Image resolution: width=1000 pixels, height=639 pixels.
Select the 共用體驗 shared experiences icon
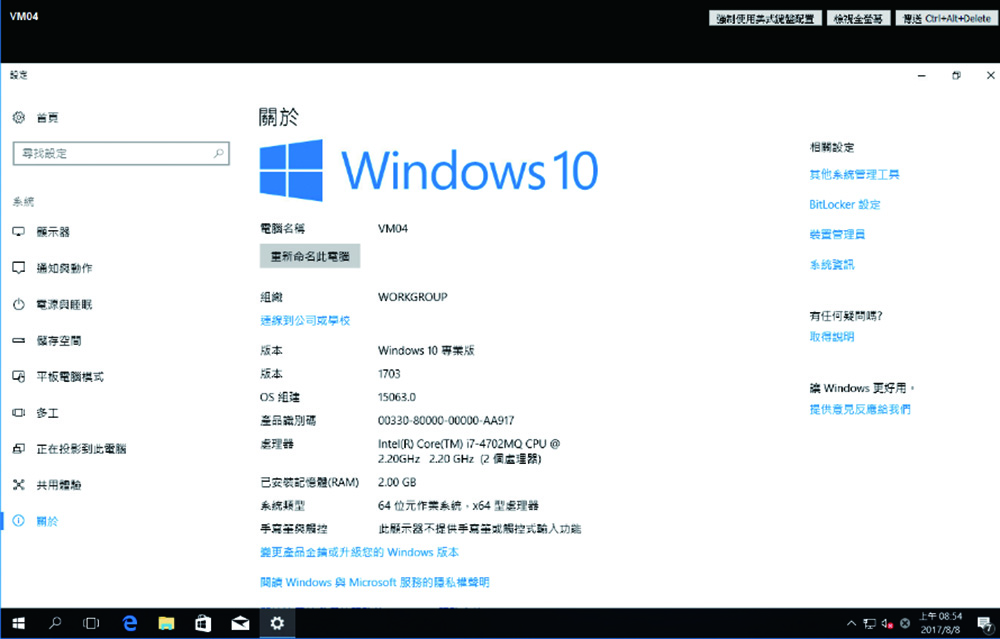pos(18,485)
